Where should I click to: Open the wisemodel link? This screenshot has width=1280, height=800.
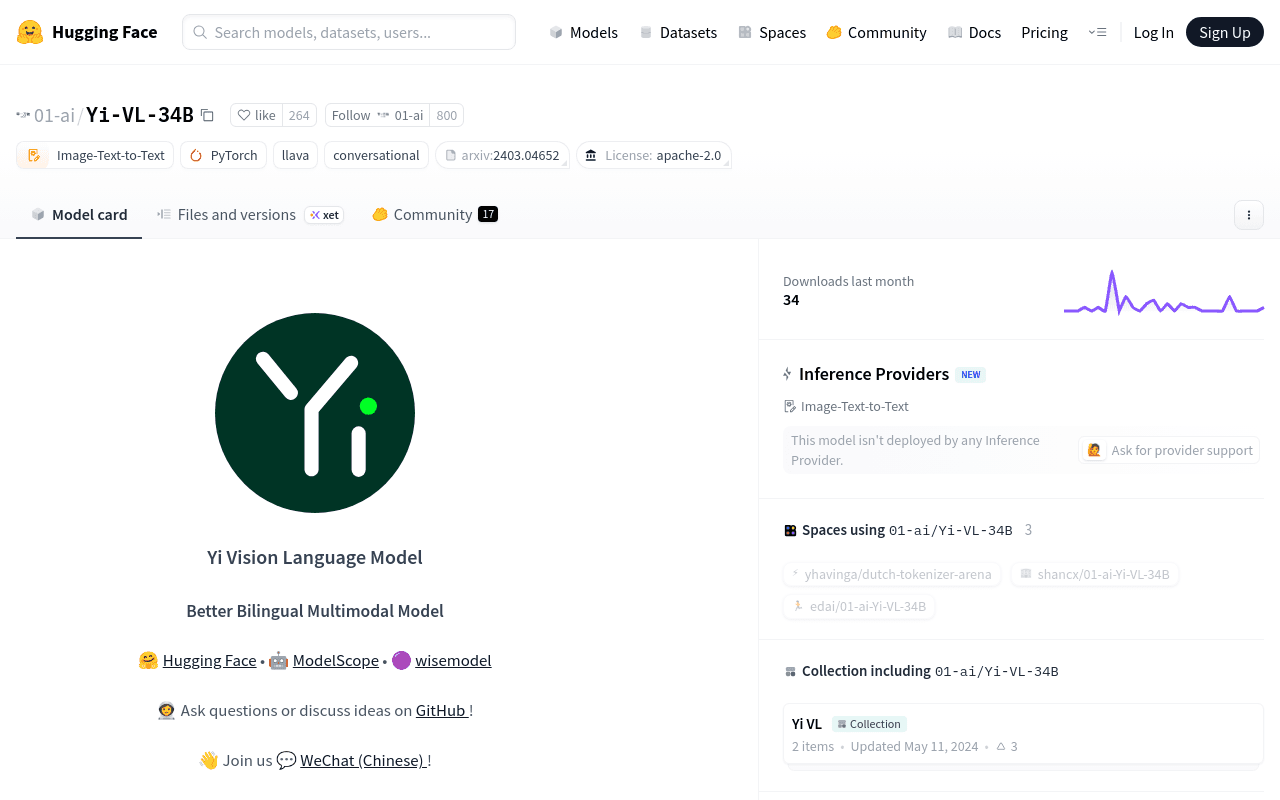coord(453,660)
